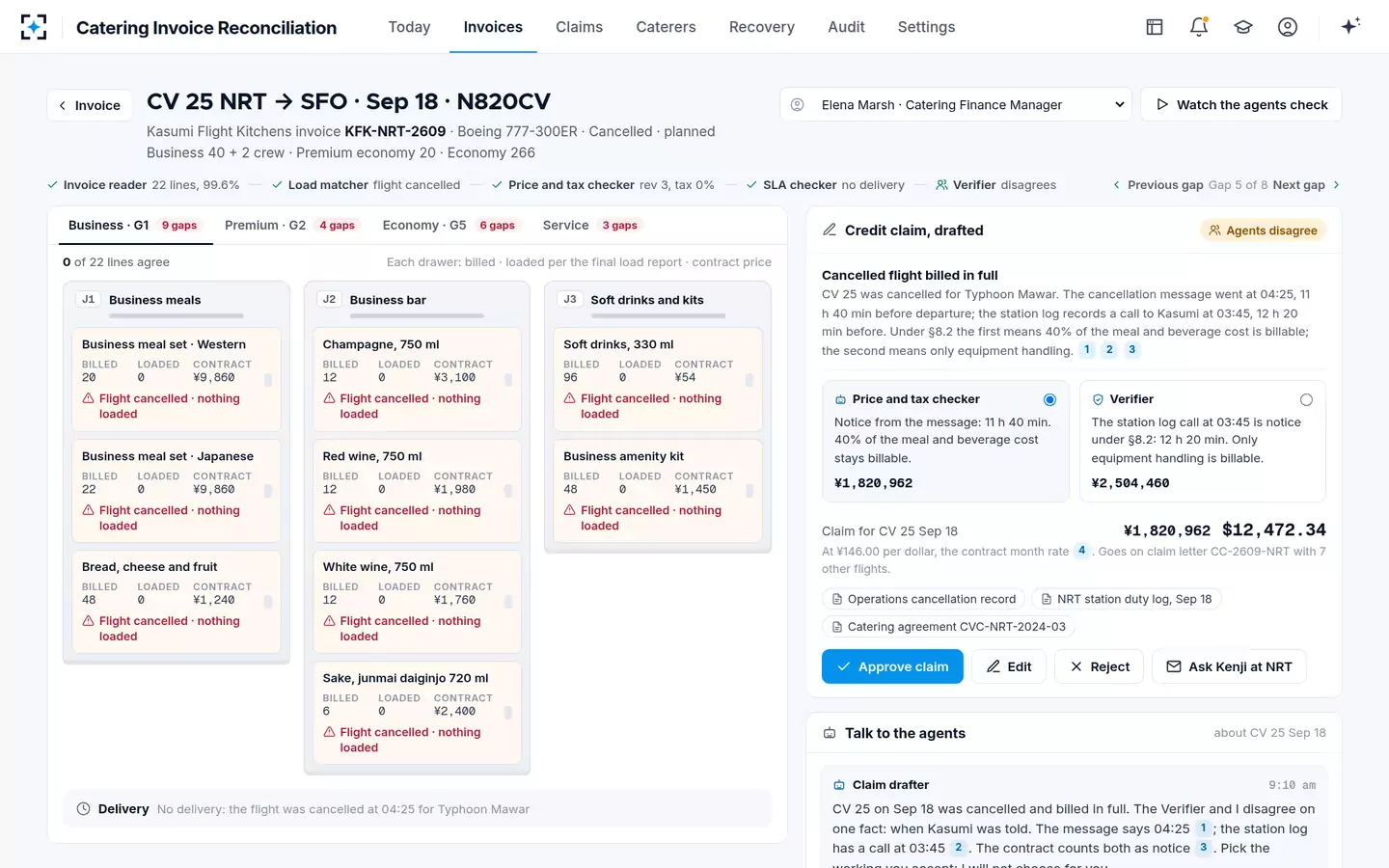Open the table layout icon in header
The height and width of the screenshot is (868, 1389).
click(1155, 27)
